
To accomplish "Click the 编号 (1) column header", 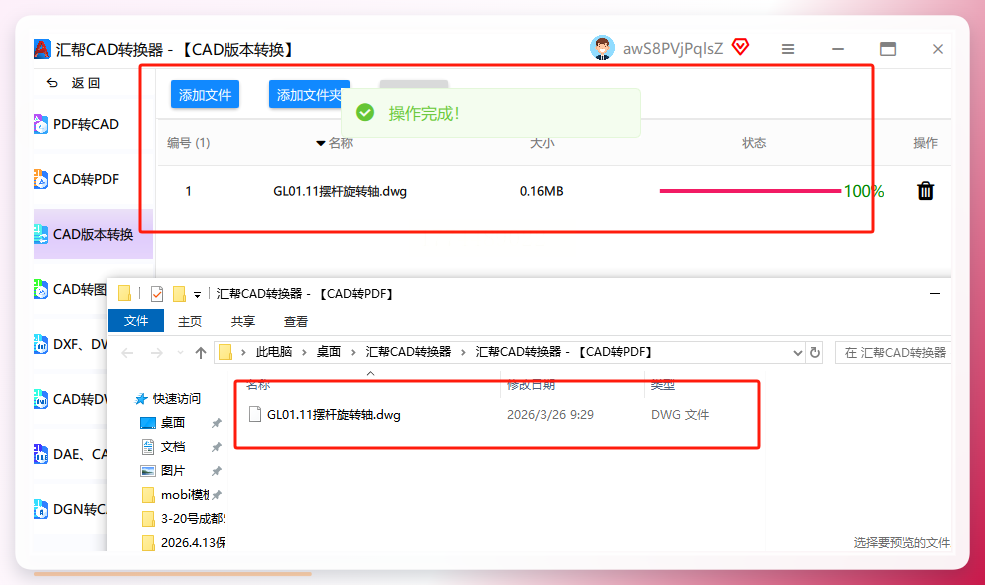I will pos(188,143).
